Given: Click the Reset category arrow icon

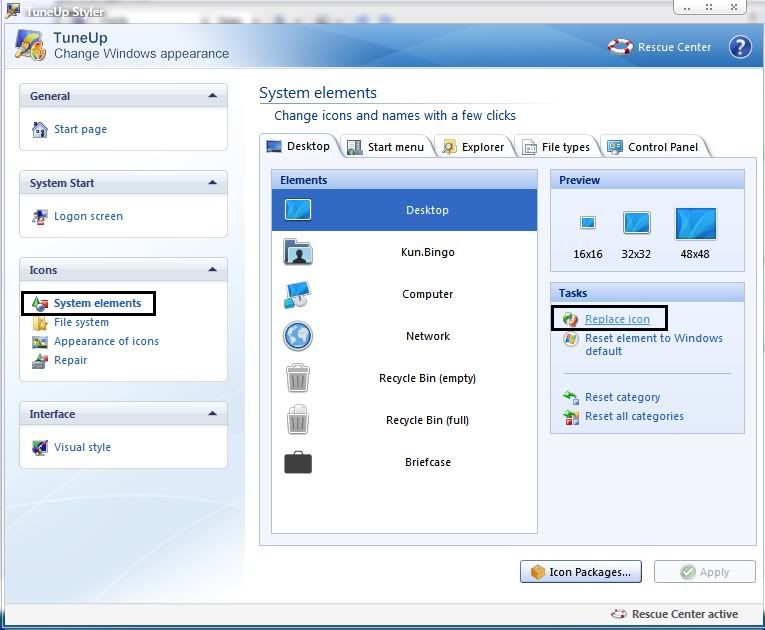Looking at the screenshot, I should pos(571,397).
